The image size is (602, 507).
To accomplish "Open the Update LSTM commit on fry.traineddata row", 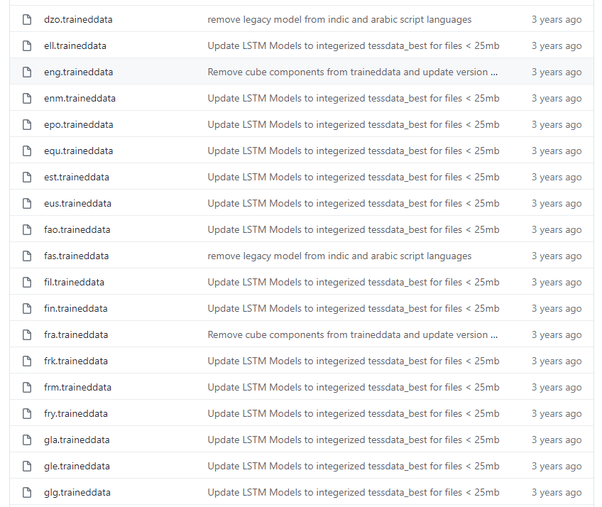I will (353, 414).
